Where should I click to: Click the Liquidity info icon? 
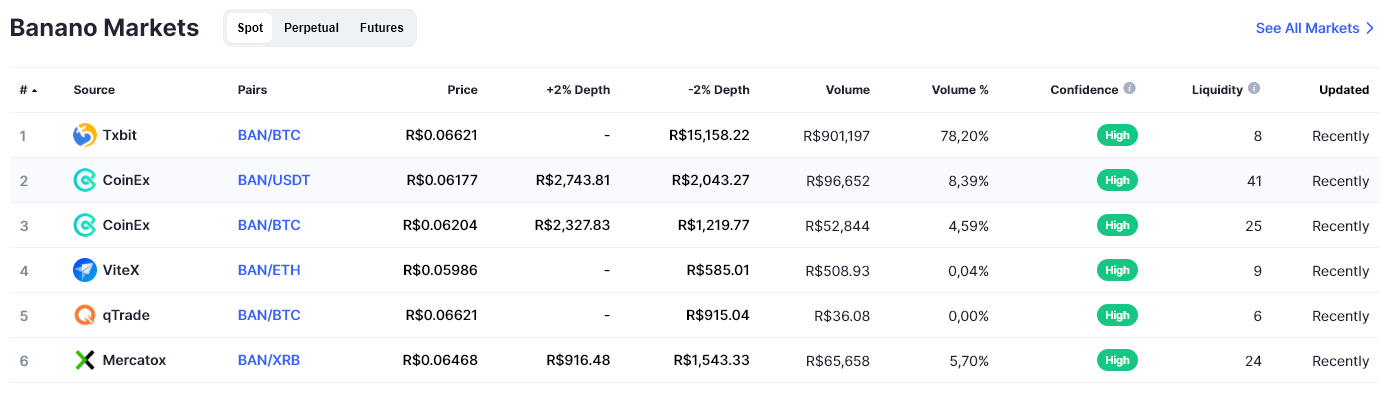[x=1254, y=89]
